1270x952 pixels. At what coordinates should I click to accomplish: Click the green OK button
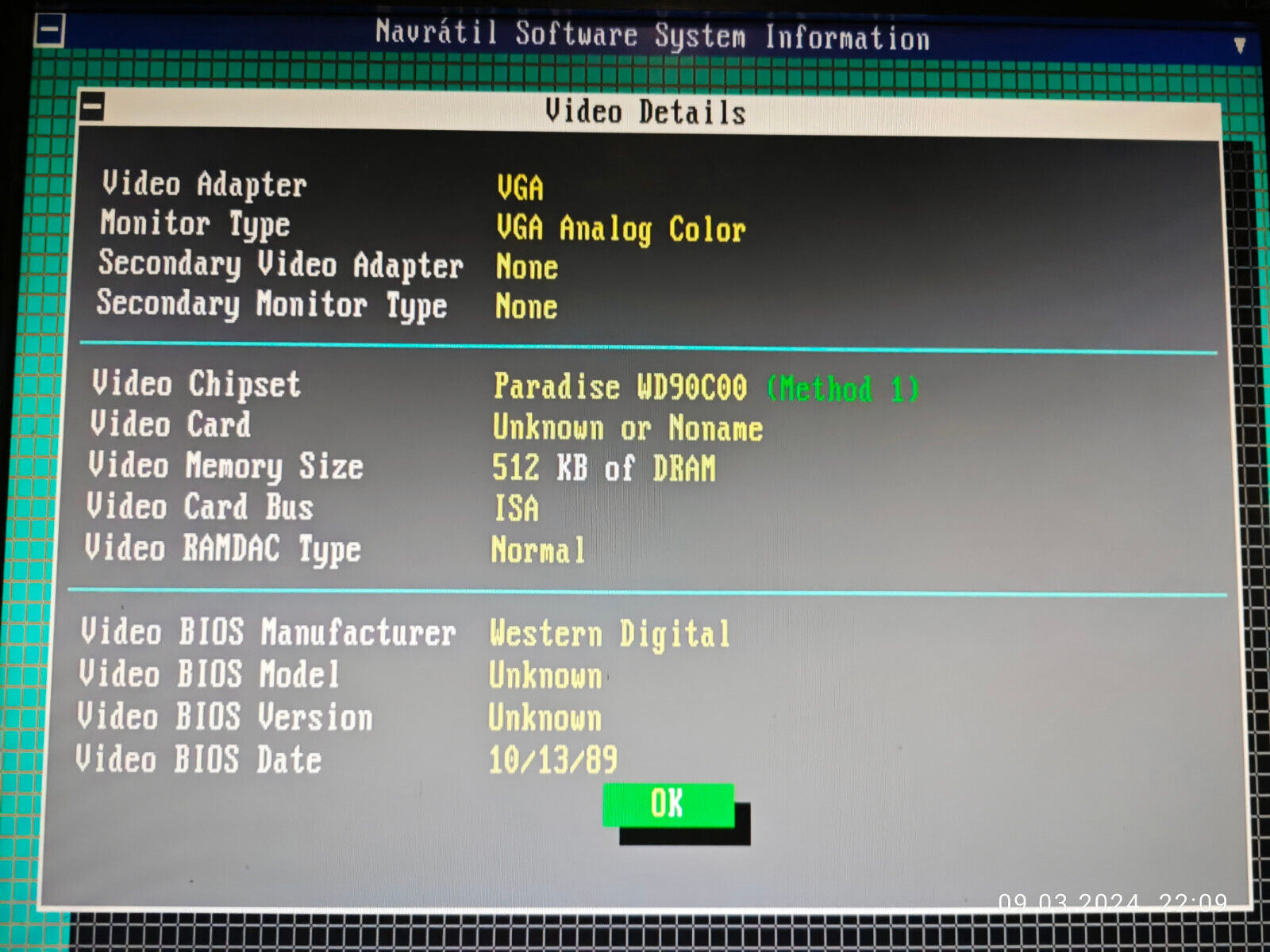pyautogui.click(x=668, y=804)
